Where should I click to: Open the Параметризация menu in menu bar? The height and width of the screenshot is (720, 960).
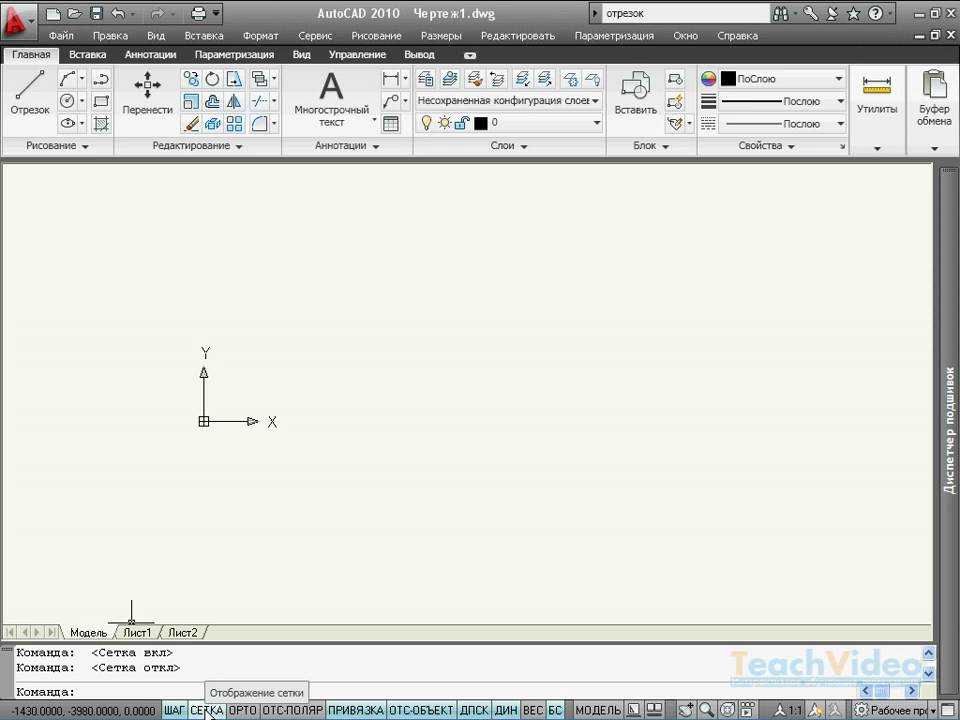click(x=614, y=36)
